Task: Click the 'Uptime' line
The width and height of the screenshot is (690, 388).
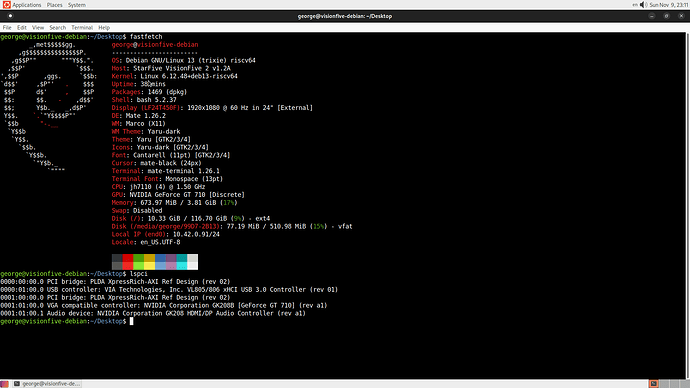Action: tap(139, 84)
